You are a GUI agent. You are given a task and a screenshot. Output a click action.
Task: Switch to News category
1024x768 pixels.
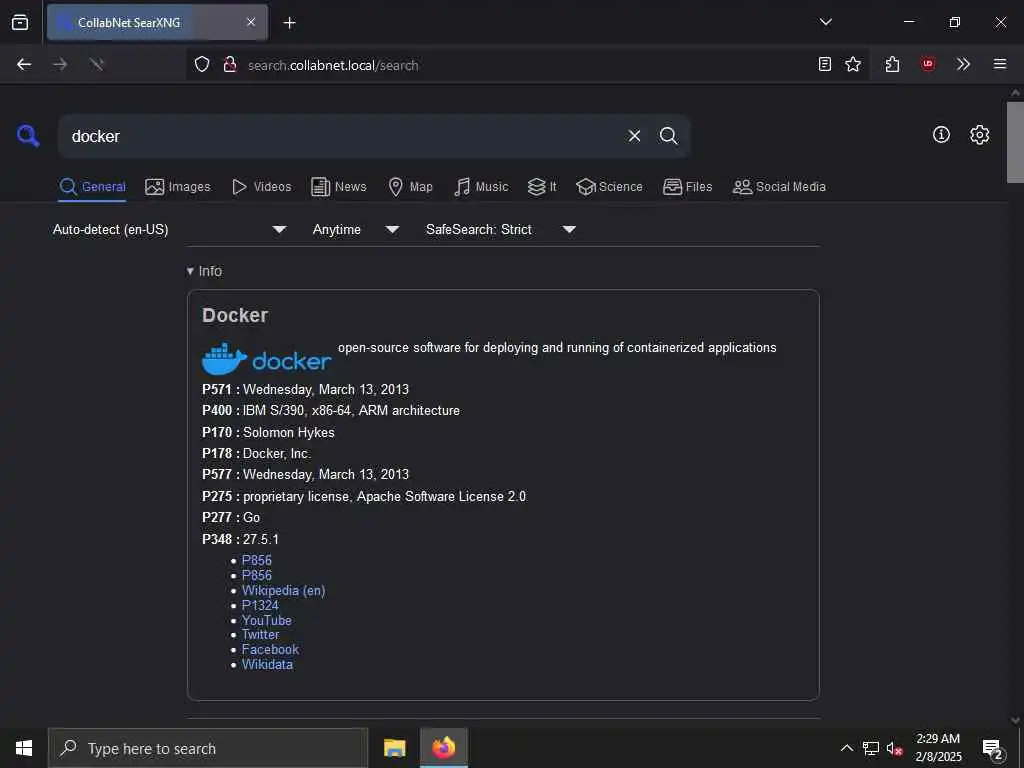338,187
